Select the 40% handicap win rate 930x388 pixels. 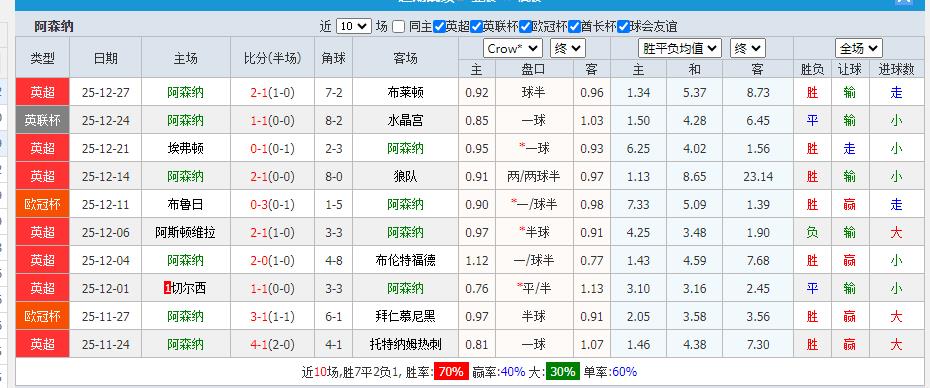pyautogui.click(x=513, y=372)
